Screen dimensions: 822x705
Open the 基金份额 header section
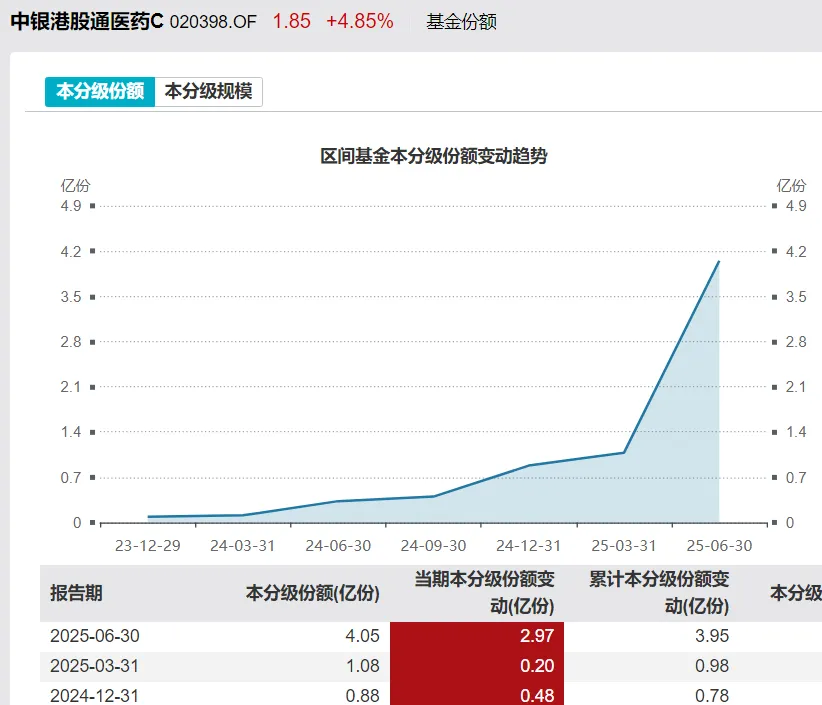[x=461, y=21]
